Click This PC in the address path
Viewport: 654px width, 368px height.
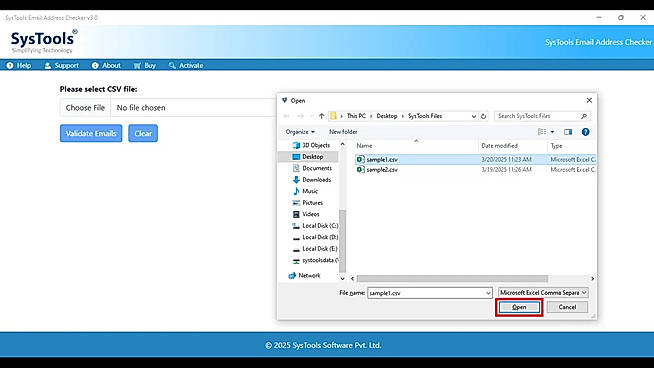[x=356, y=116]
